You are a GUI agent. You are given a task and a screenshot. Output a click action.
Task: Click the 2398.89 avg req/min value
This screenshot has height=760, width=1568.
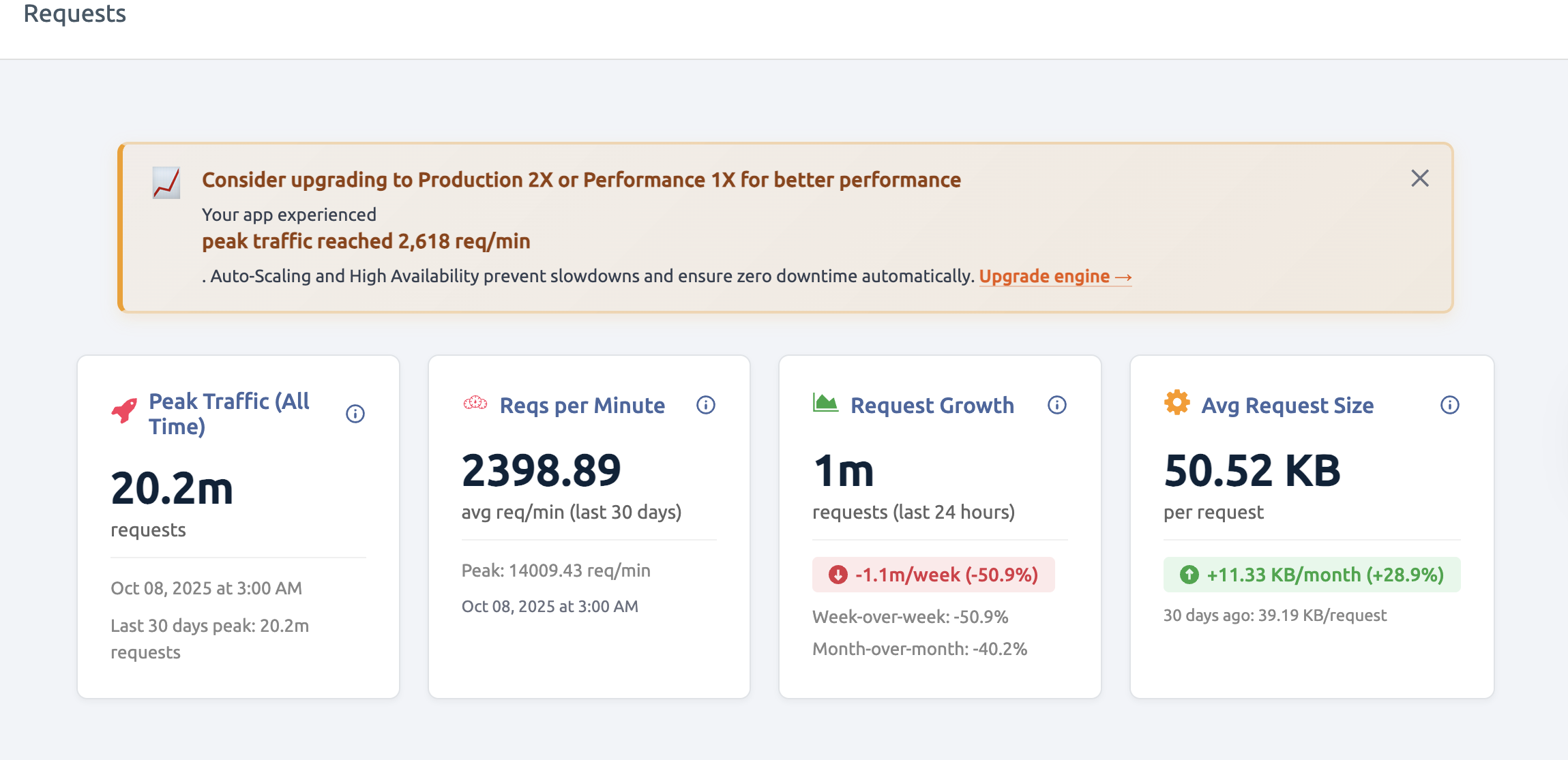coord(541,470)
